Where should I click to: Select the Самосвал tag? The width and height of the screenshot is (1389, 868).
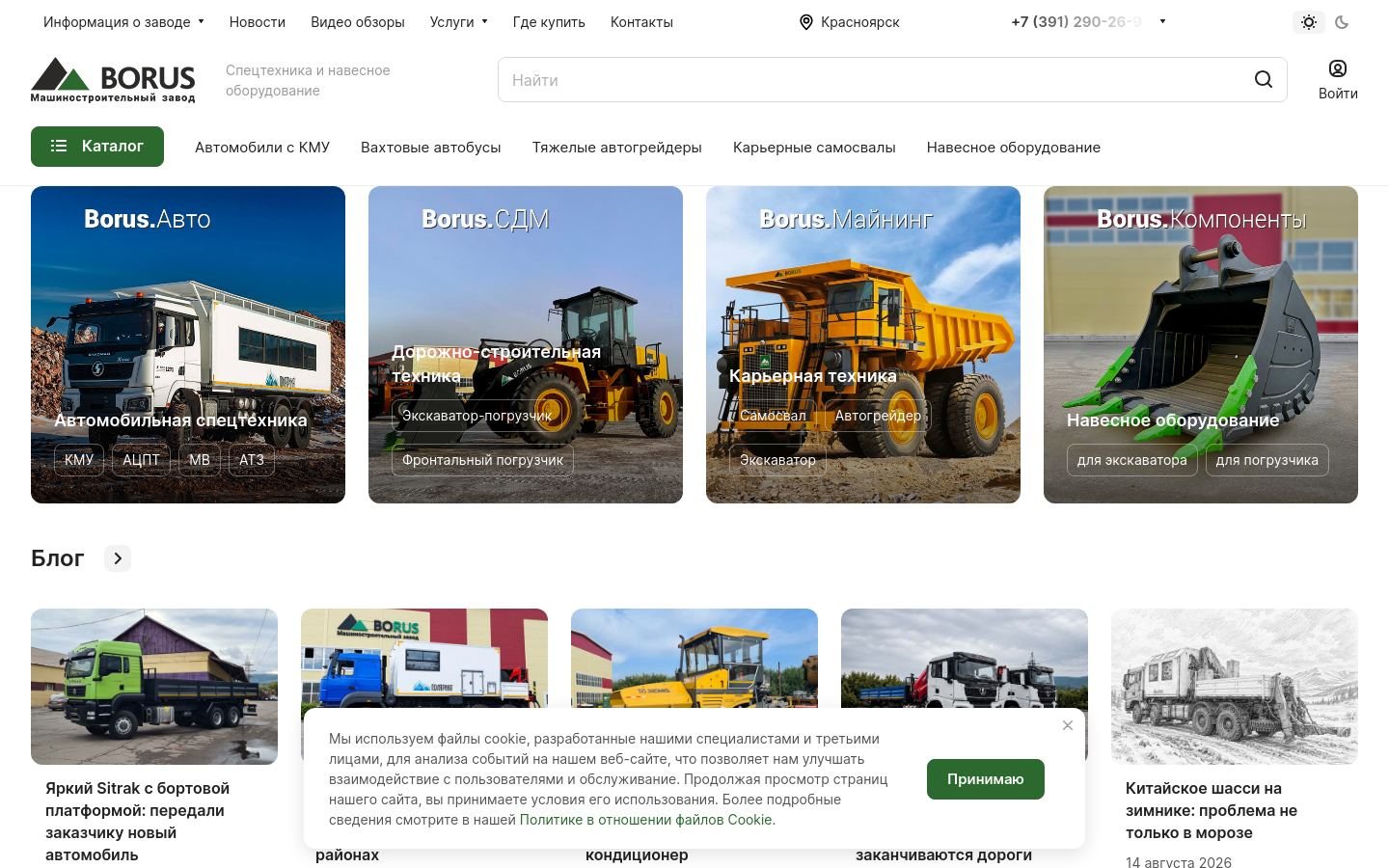(773, 416)
